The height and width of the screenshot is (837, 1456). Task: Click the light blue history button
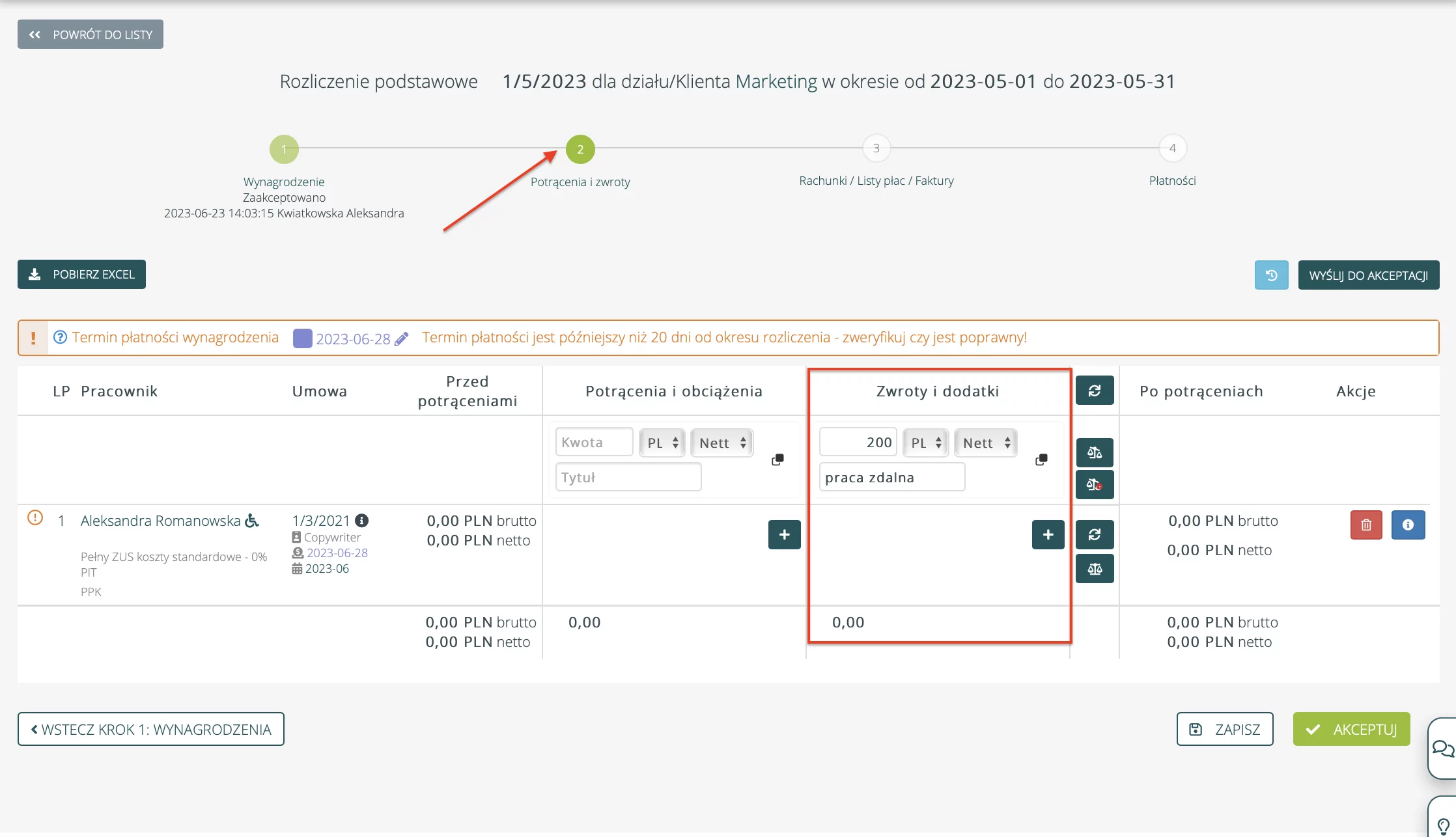tap(1271, 275)
